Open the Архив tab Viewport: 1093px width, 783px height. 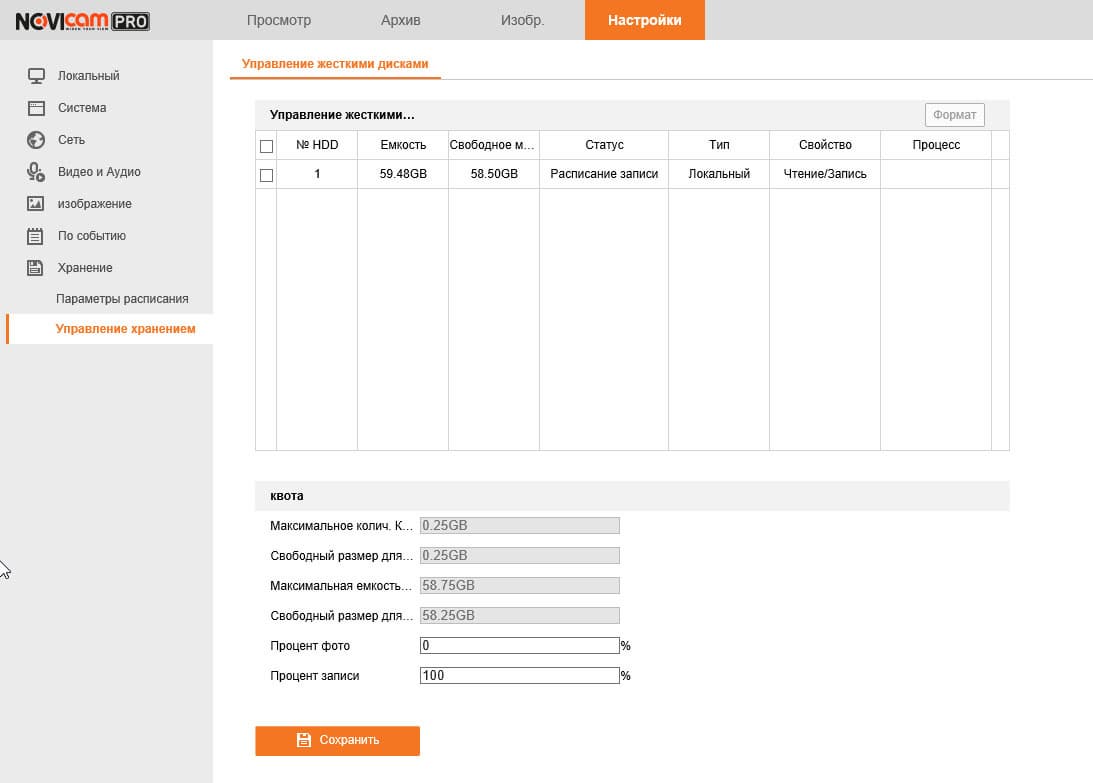point(401,20)
